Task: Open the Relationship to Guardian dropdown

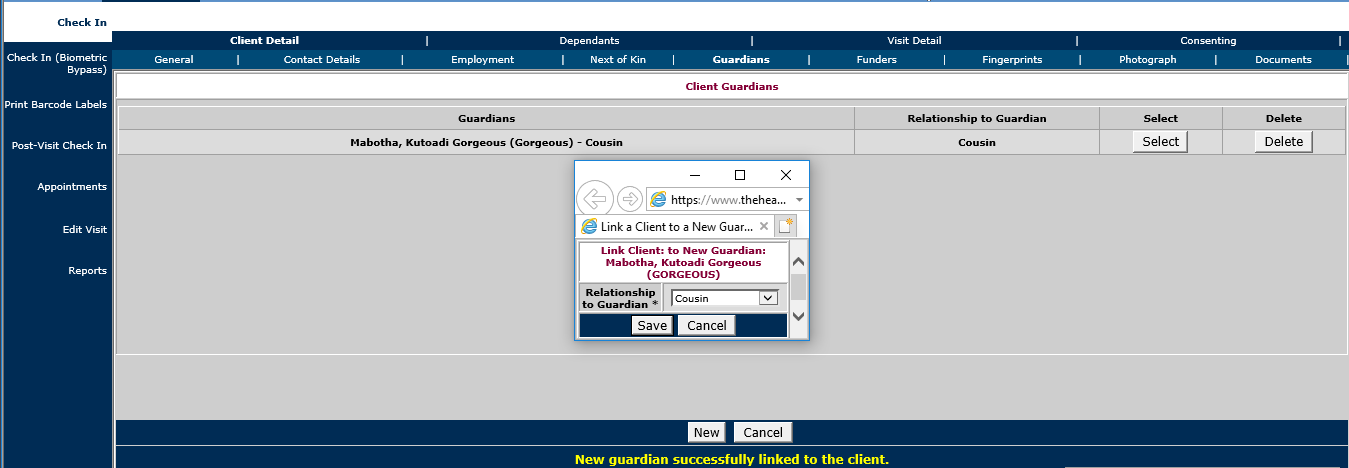Action: click(x=725, y=298)
